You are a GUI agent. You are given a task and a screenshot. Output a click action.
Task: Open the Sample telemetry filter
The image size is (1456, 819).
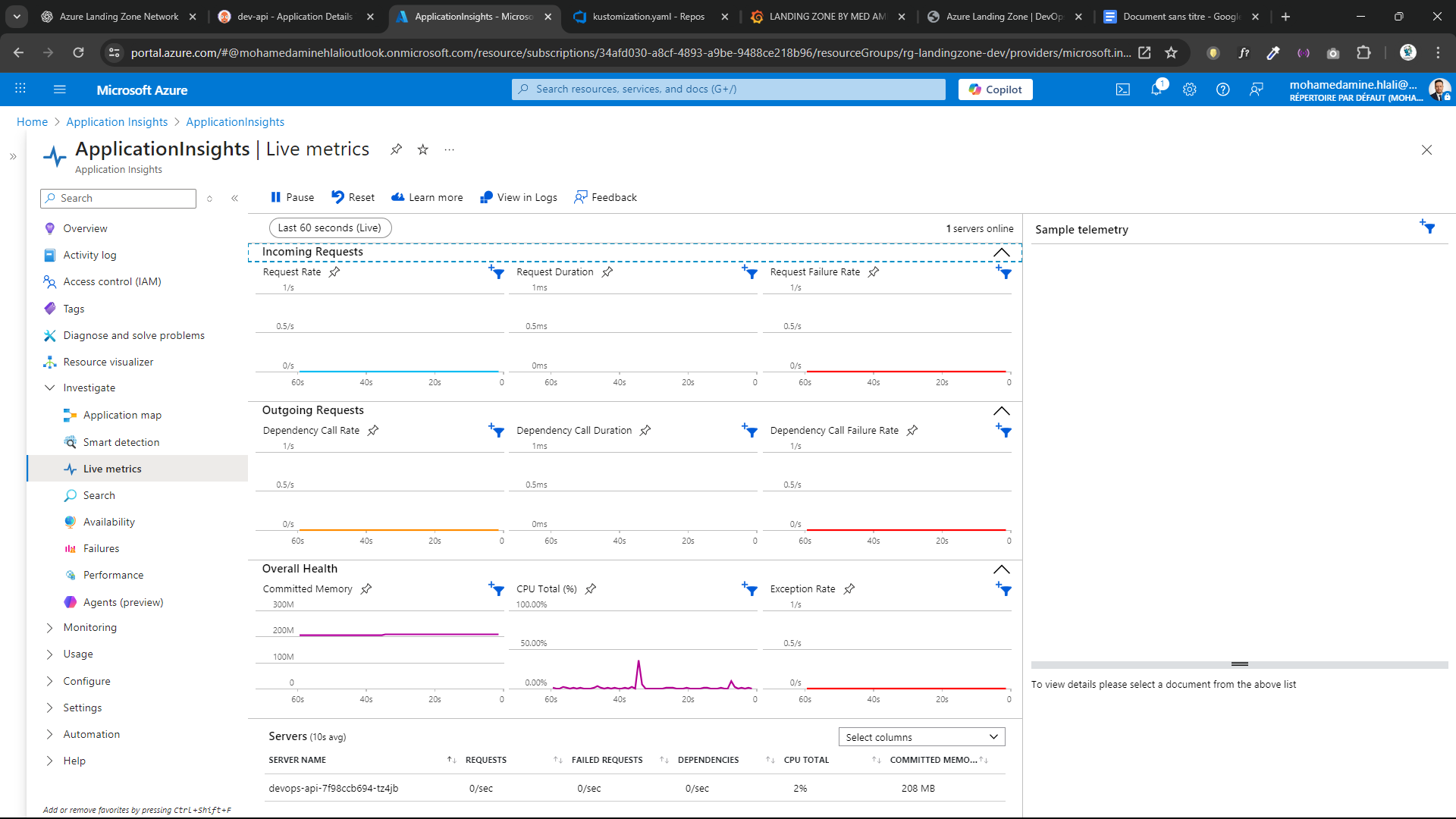click(1429, 227)
